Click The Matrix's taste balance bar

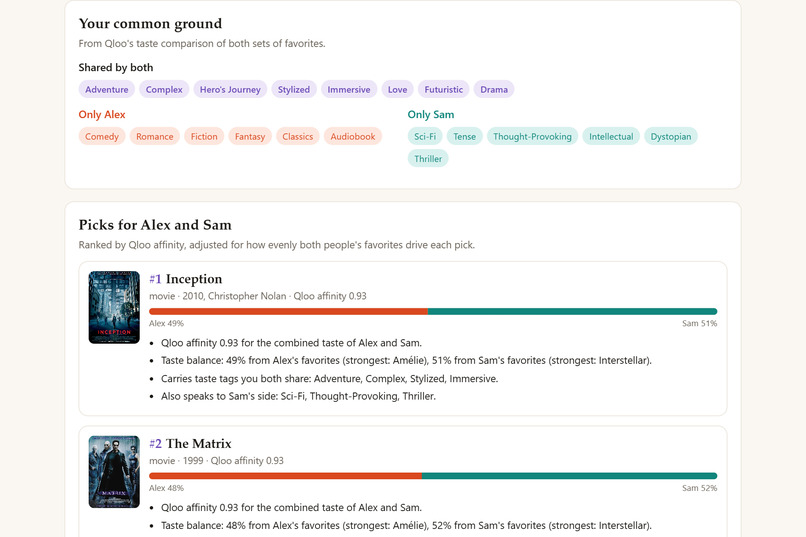click(433, 476)
